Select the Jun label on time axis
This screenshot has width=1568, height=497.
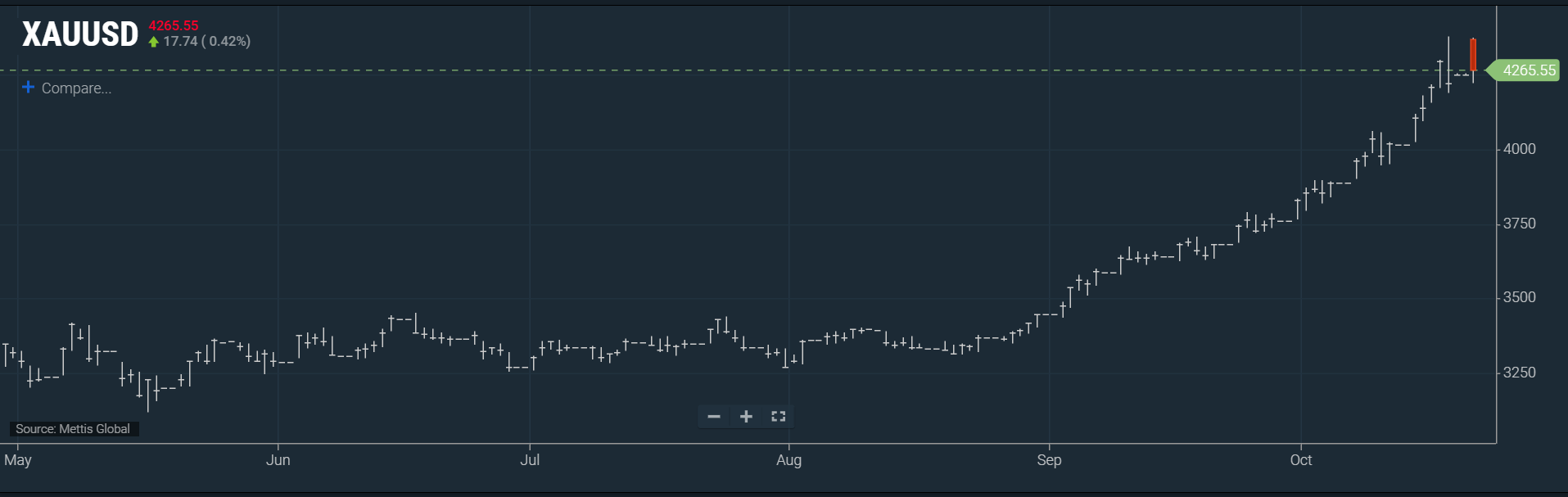coord(278,460)
